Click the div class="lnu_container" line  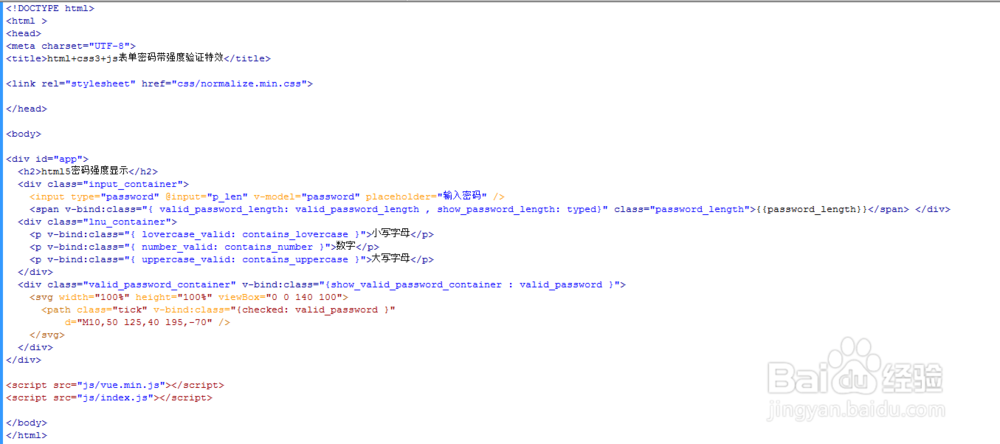coord(98,222)
